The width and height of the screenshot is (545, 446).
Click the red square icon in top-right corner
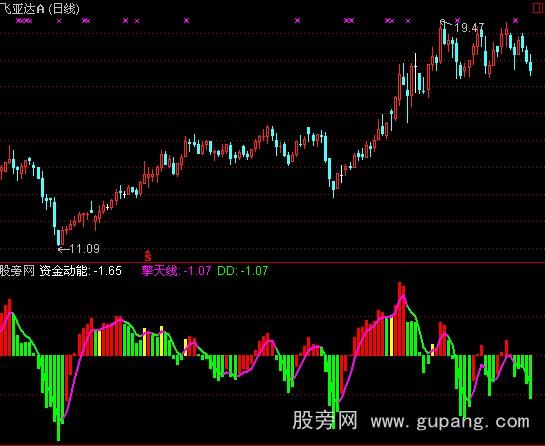[x=539, y=8]
